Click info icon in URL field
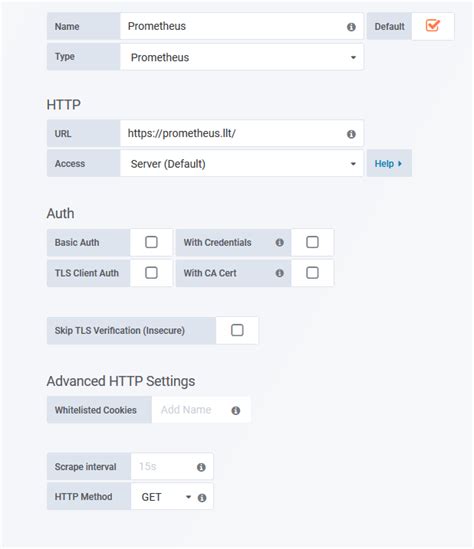Image resolution: width=474 pixels, height=549 pixels. pyautogui.click(x=351, y=134)
